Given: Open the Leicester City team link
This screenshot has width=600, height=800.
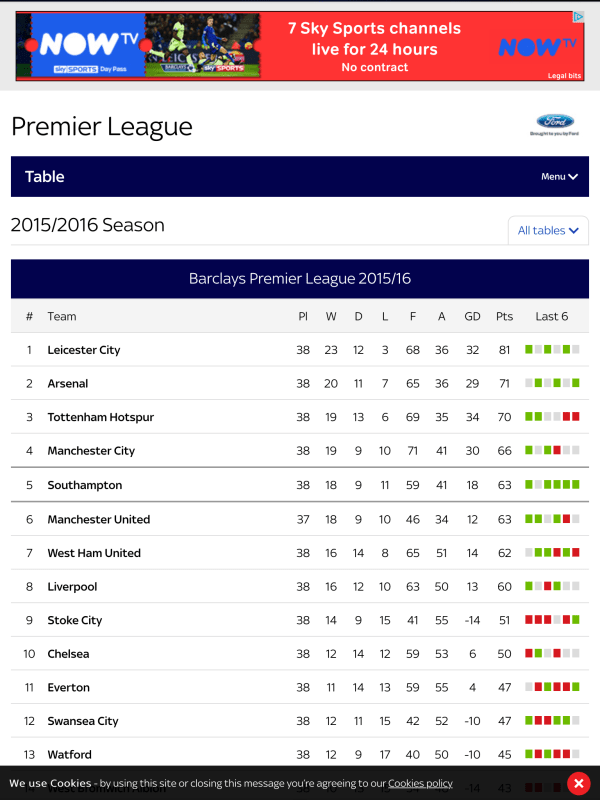Looking at the screenshot, I should point(84,350).
